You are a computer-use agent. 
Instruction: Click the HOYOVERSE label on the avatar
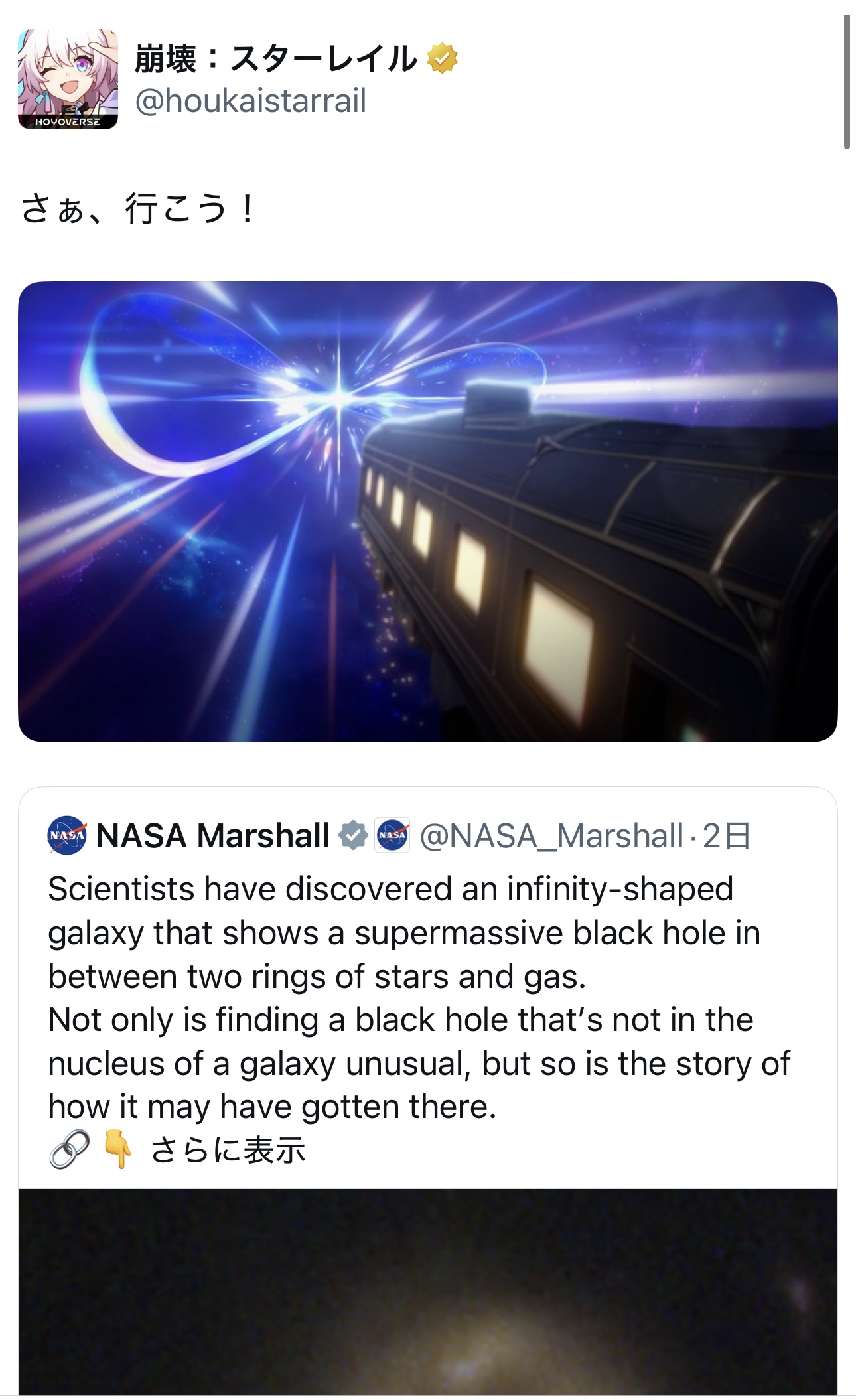point(68,122)
